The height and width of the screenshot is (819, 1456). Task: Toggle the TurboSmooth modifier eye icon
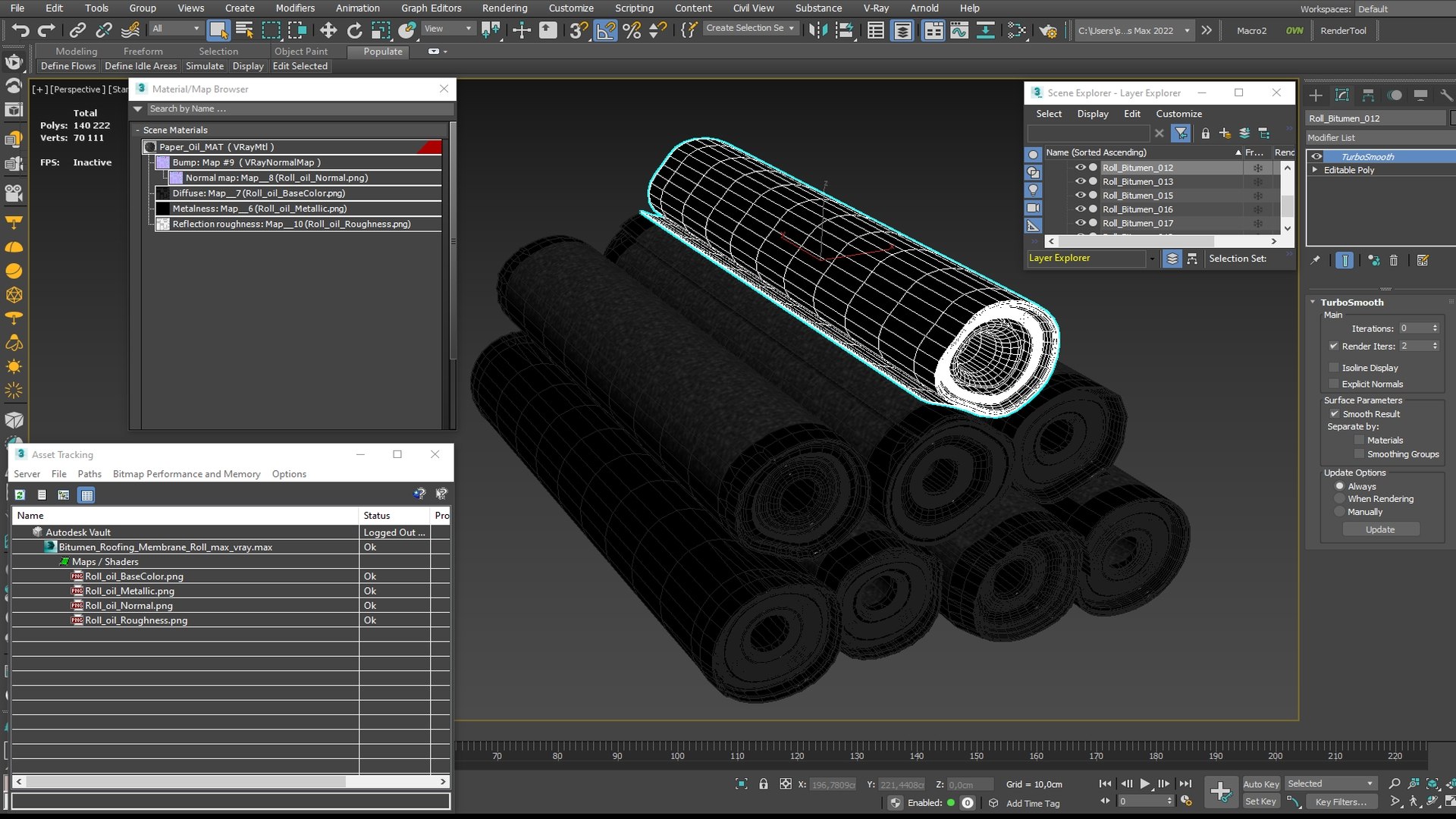coord(1317,157)
